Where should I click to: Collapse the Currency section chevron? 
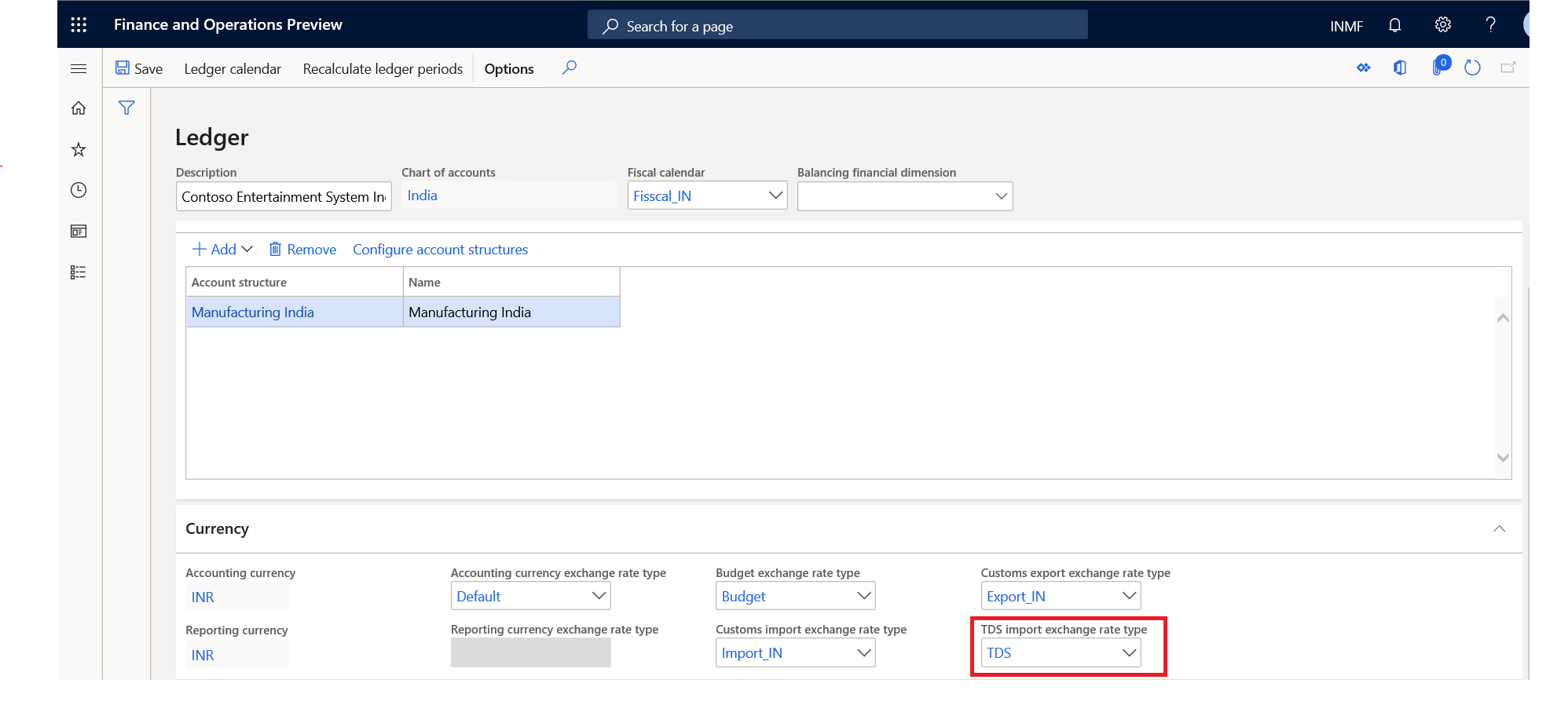(1499, 529)
